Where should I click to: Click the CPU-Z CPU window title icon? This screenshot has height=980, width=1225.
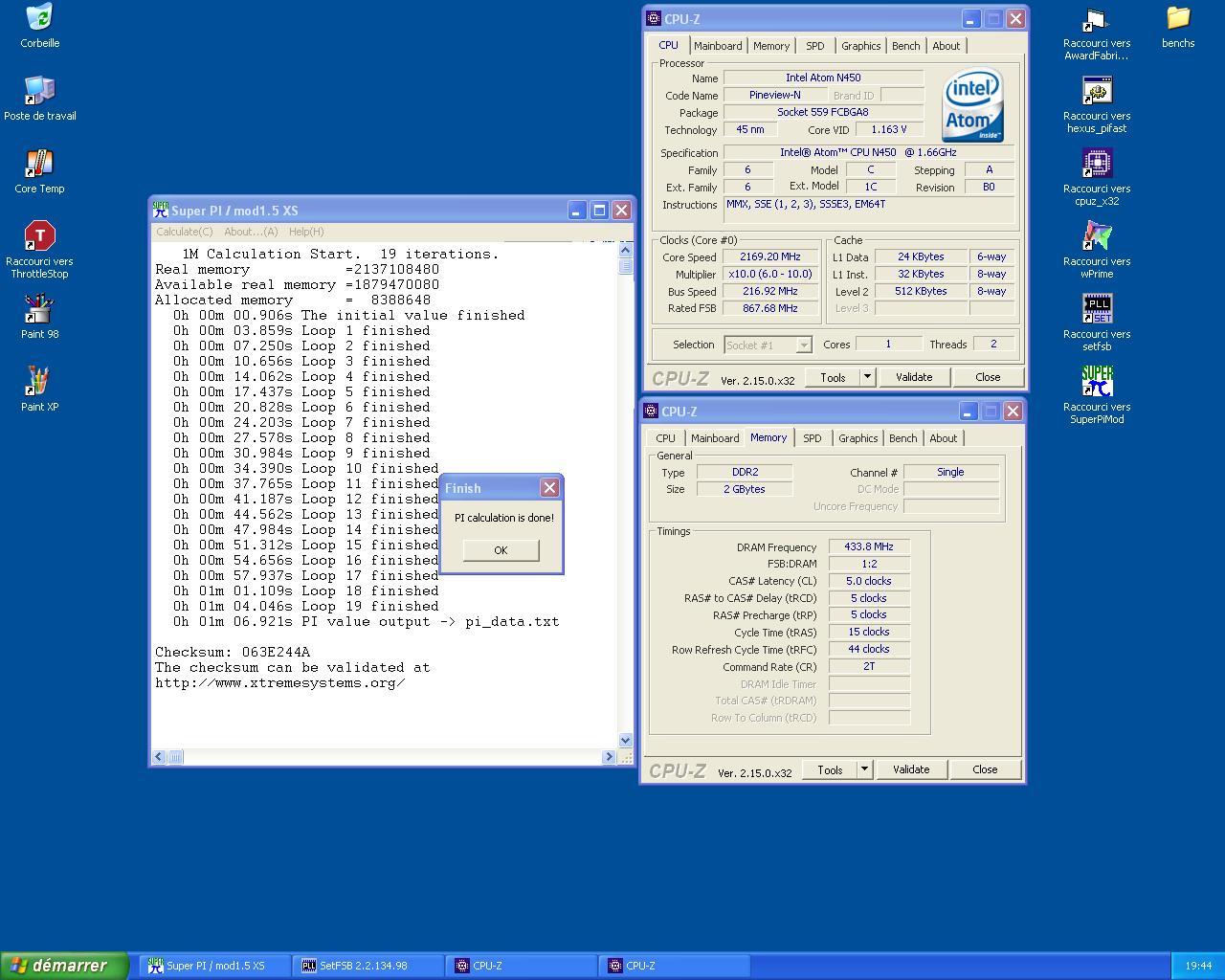654,18
